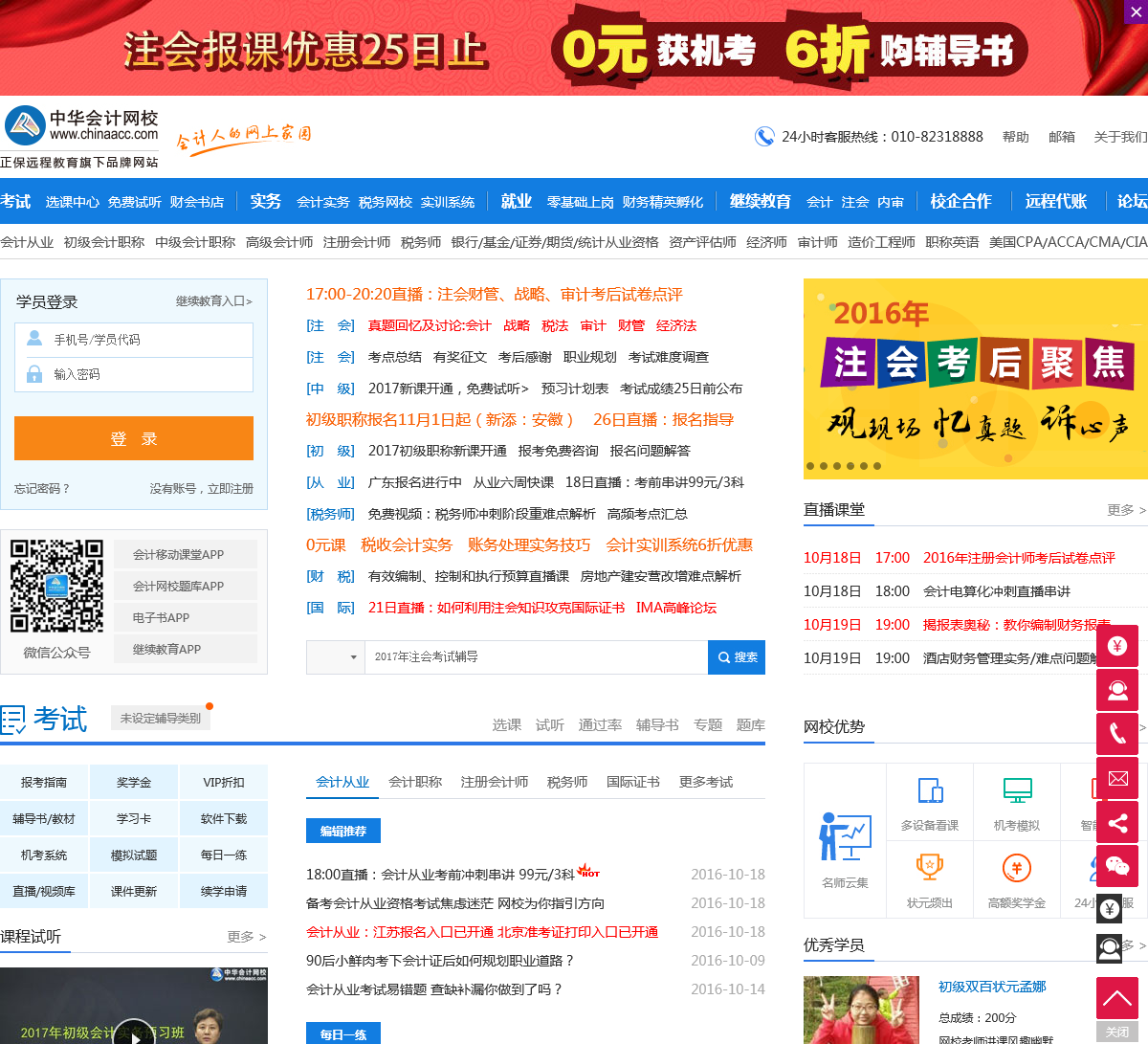Click the 输入密码 password field
Image resolution: width=1148 pixels, height=1044 pixels.
click(134, 374)
